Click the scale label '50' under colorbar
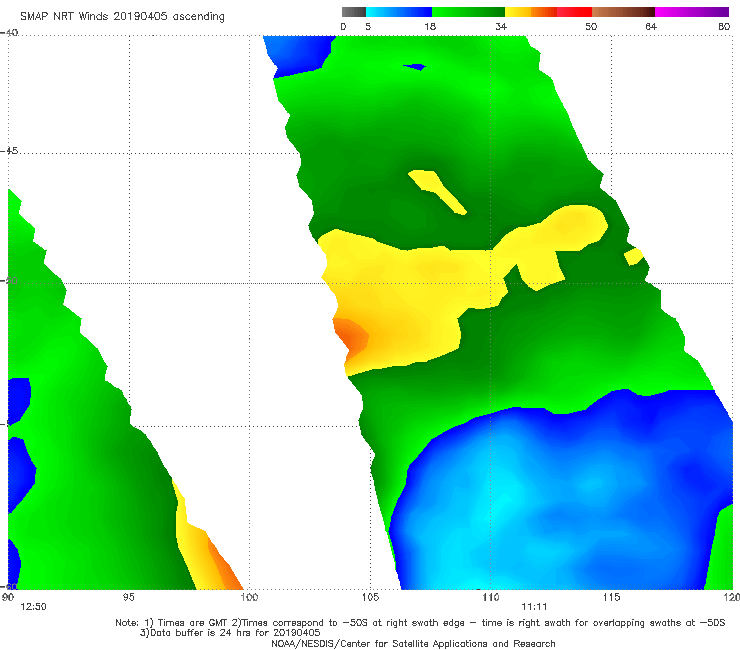 tap(591, 26)
